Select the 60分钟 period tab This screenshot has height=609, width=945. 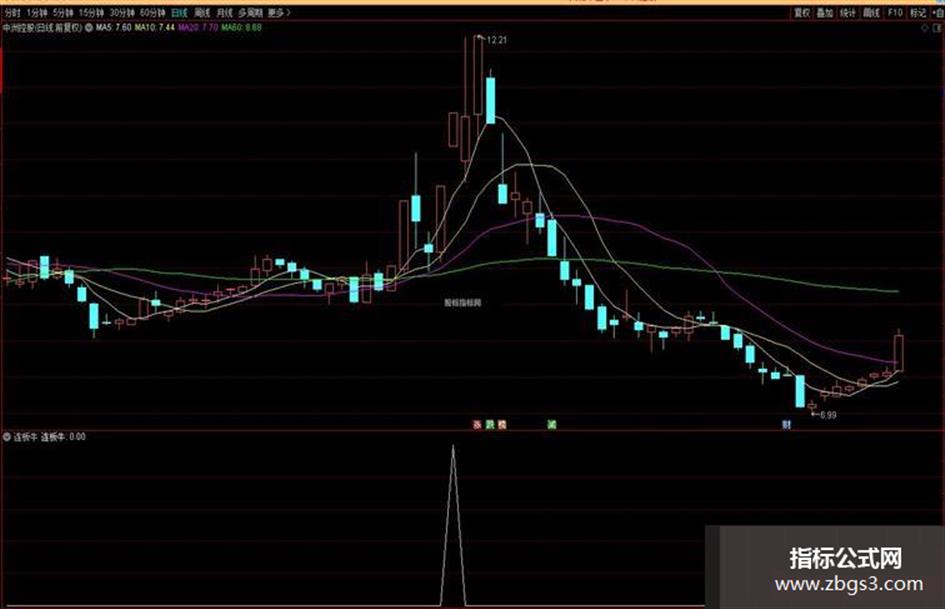152,13
